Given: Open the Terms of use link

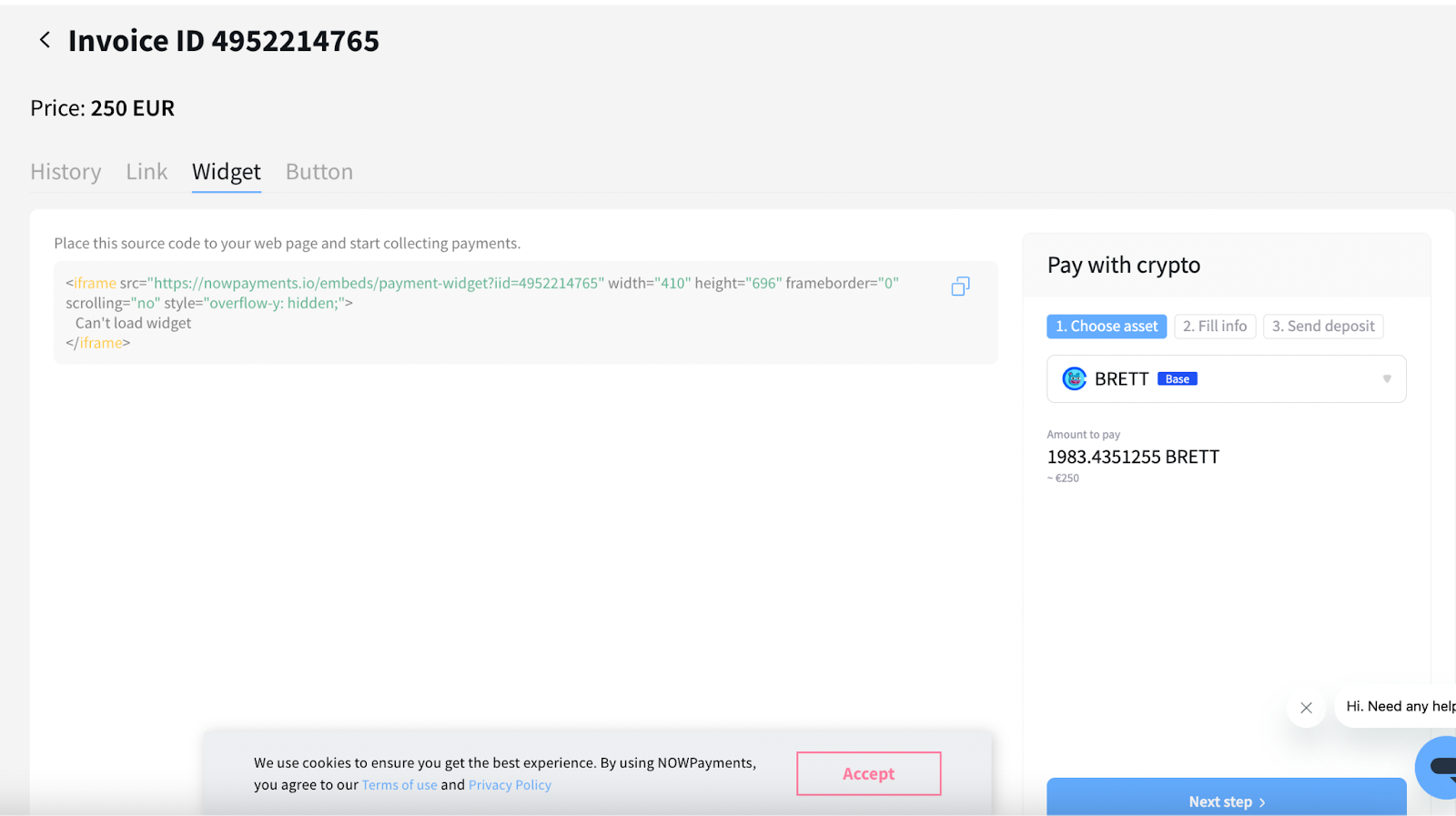Looking at the screenshot, I should pyautogui.click(x=399, y=785).
